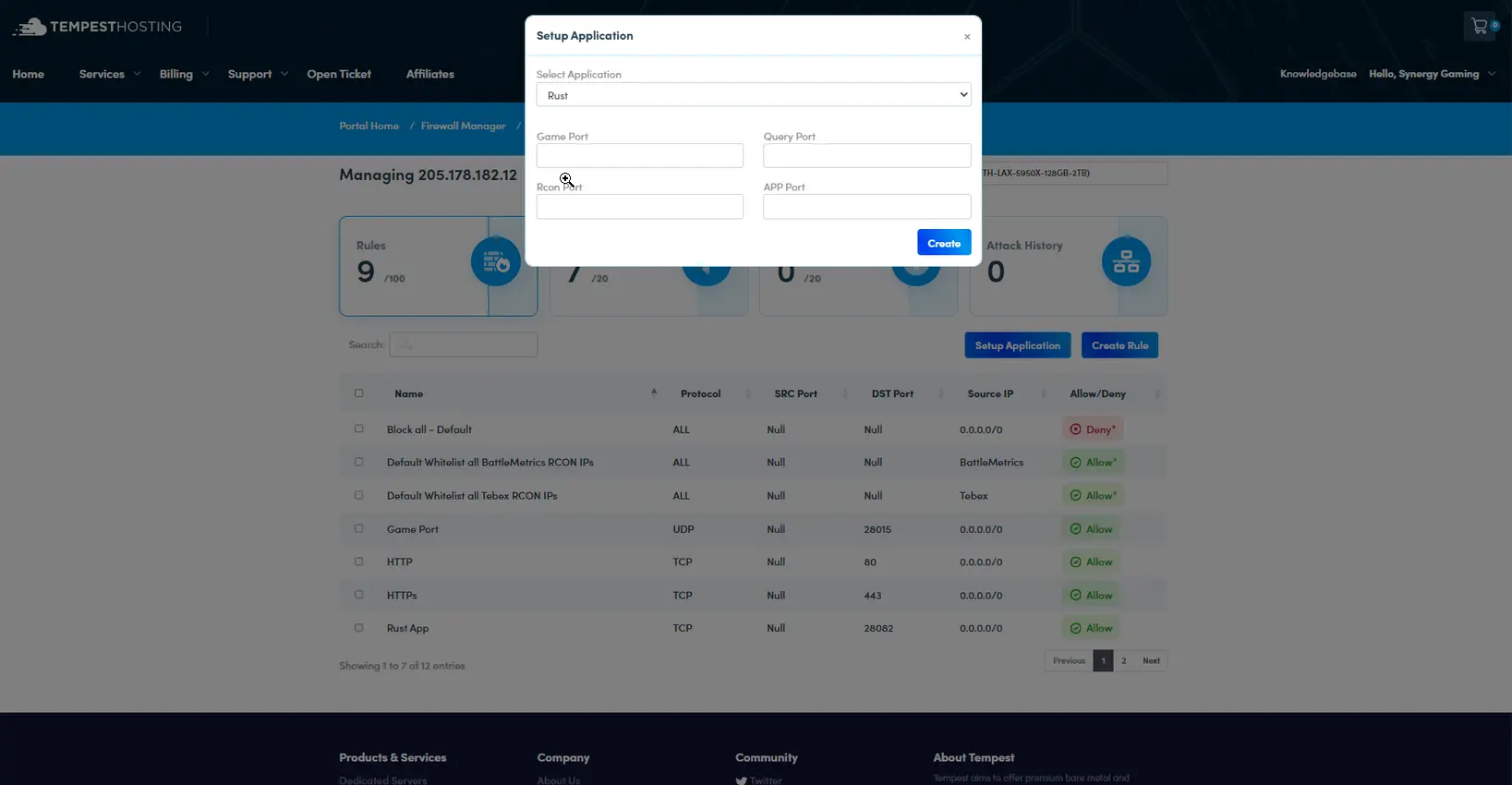Click Allow status icon for HTTPs row
The width and height of the screenshot is (1512, 785).
[1075, 596]
